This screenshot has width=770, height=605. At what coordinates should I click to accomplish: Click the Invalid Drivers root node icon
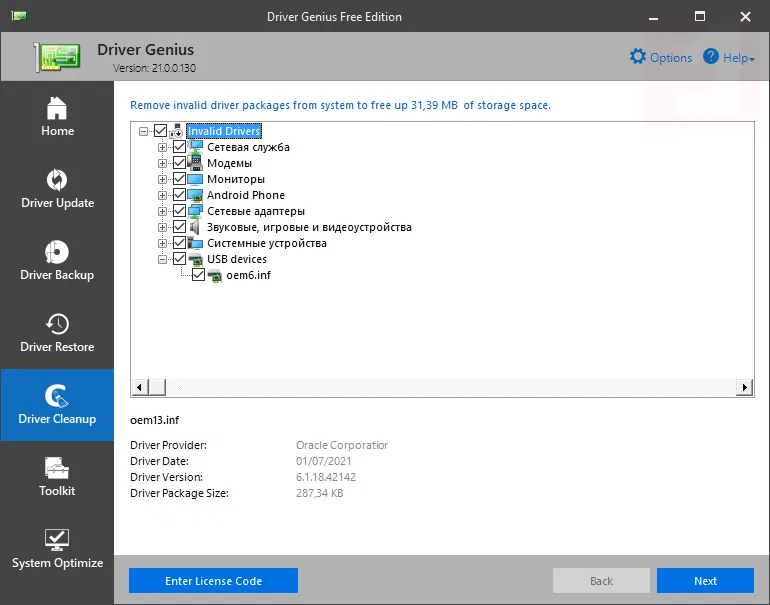click(x=177, y=131)
